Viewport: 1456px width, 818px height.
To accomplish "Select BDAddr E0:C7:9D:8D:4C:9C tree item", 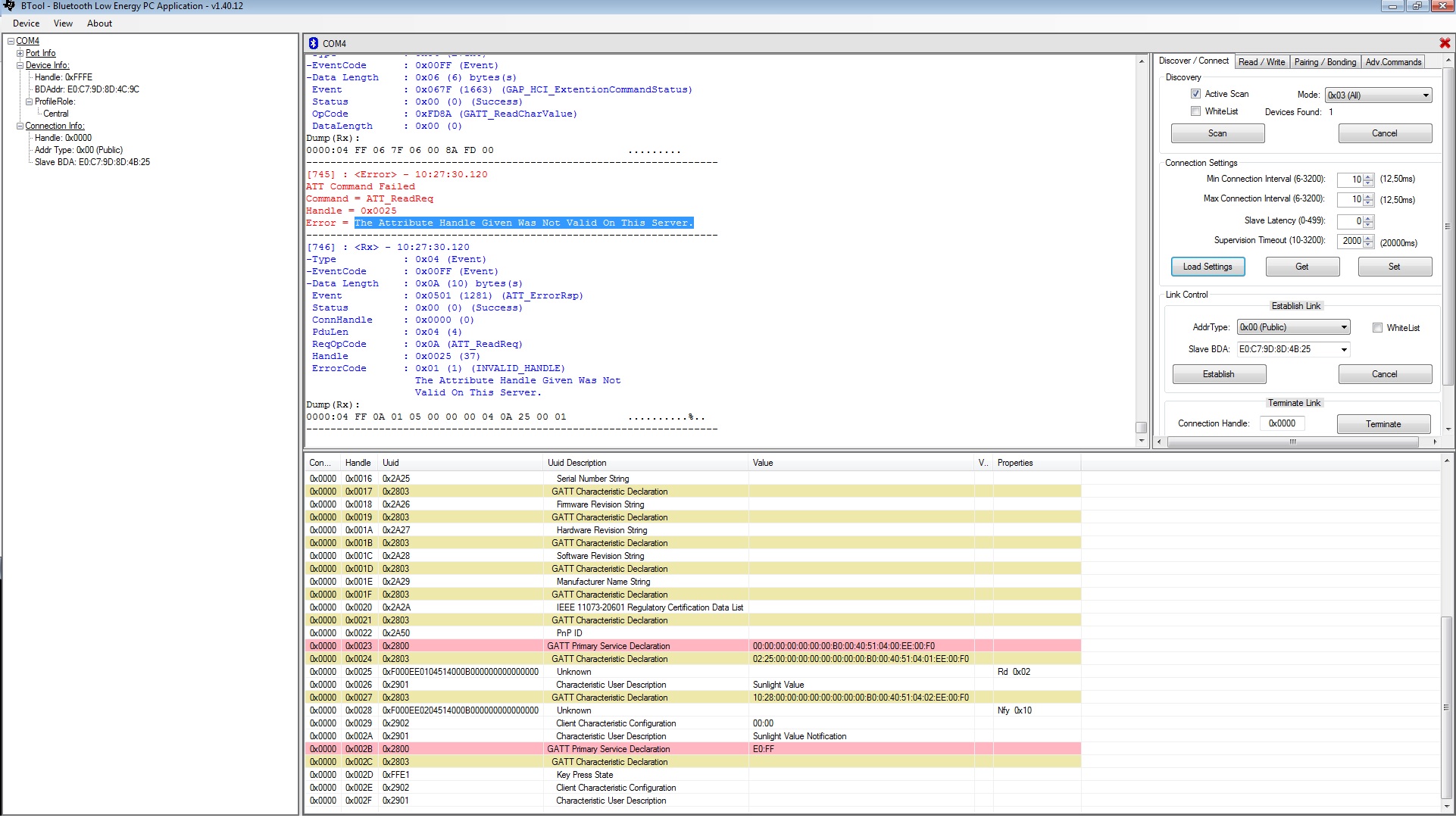I will click(x=87, y=89).
